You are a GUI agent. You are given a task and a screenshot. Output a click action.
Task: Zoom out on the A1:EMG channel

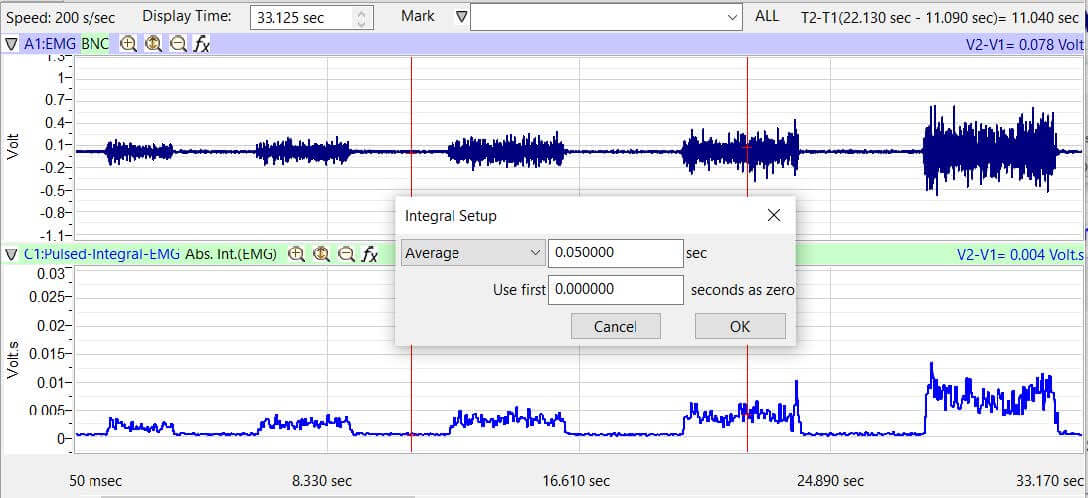[x=177, y=44]
